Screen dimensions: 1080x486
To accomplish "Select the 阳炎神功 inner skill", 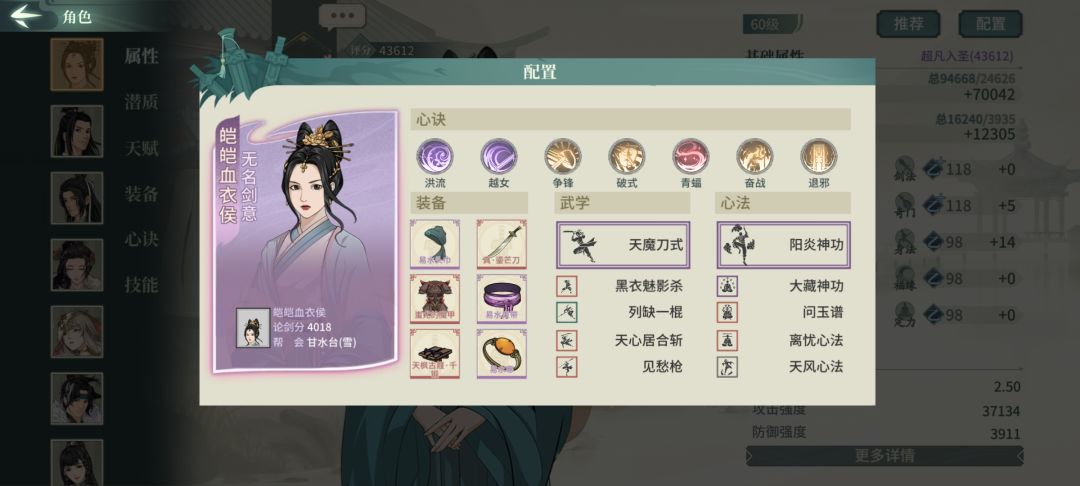I will tap(783, 244).
